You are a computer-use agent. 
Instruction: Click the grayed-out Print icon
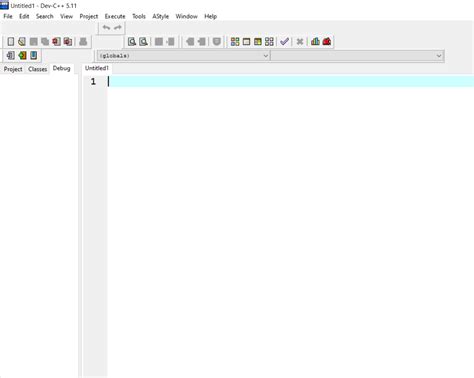83,42
